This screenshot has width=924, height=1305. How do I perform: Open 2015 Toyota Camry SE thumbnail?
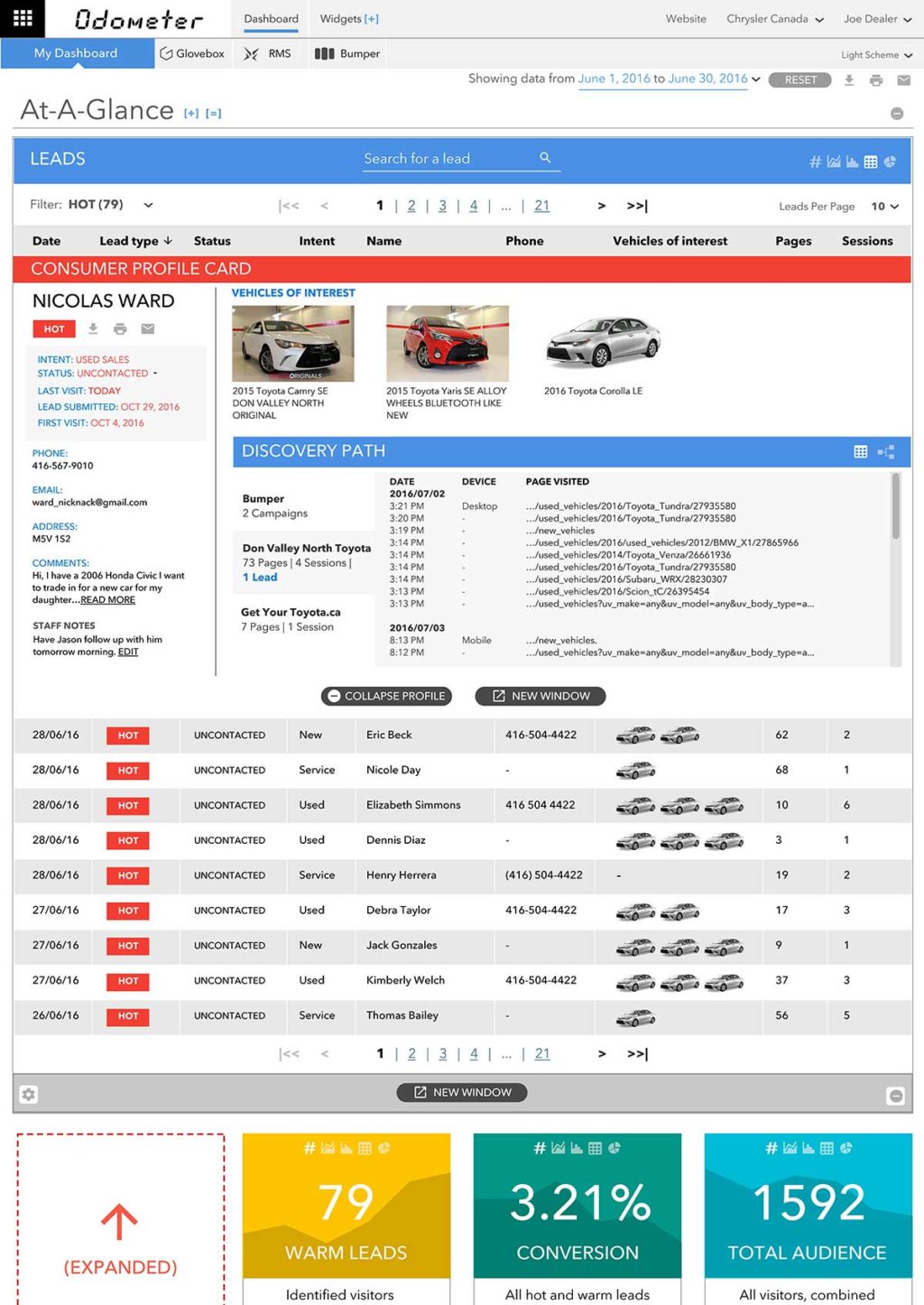pos(293,343)
